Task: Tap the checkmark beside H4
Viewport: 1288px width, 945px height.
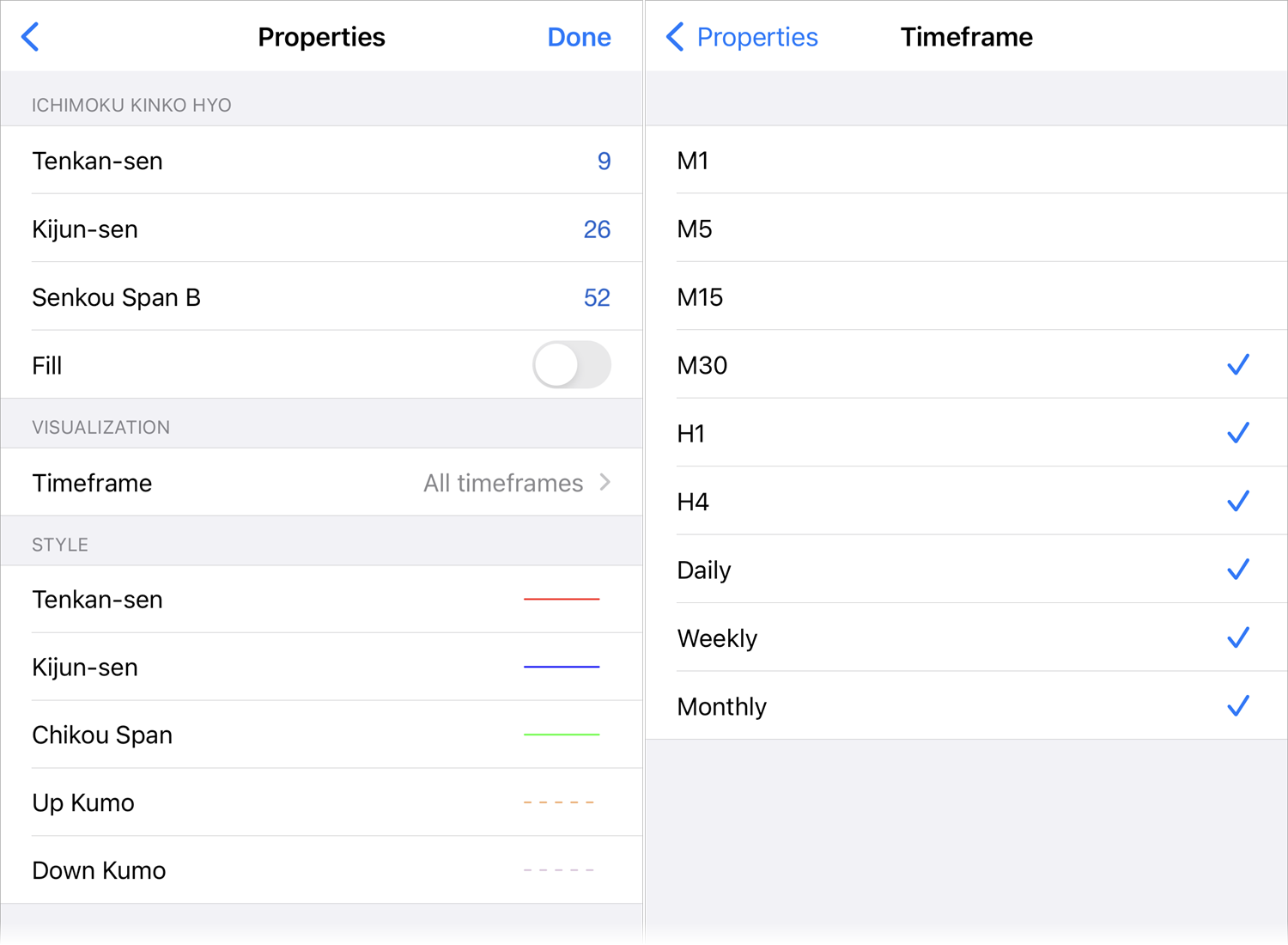Action: pyautogui.click(x=1238, y=501)
